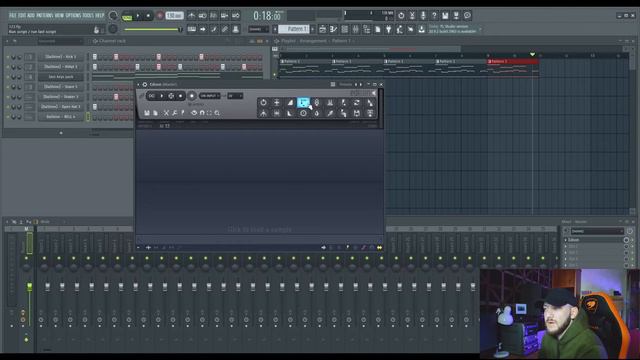This screenshot has width=640, height=360.
Task: Mute the Kick channel green light
Action: (x=8, y=57)
